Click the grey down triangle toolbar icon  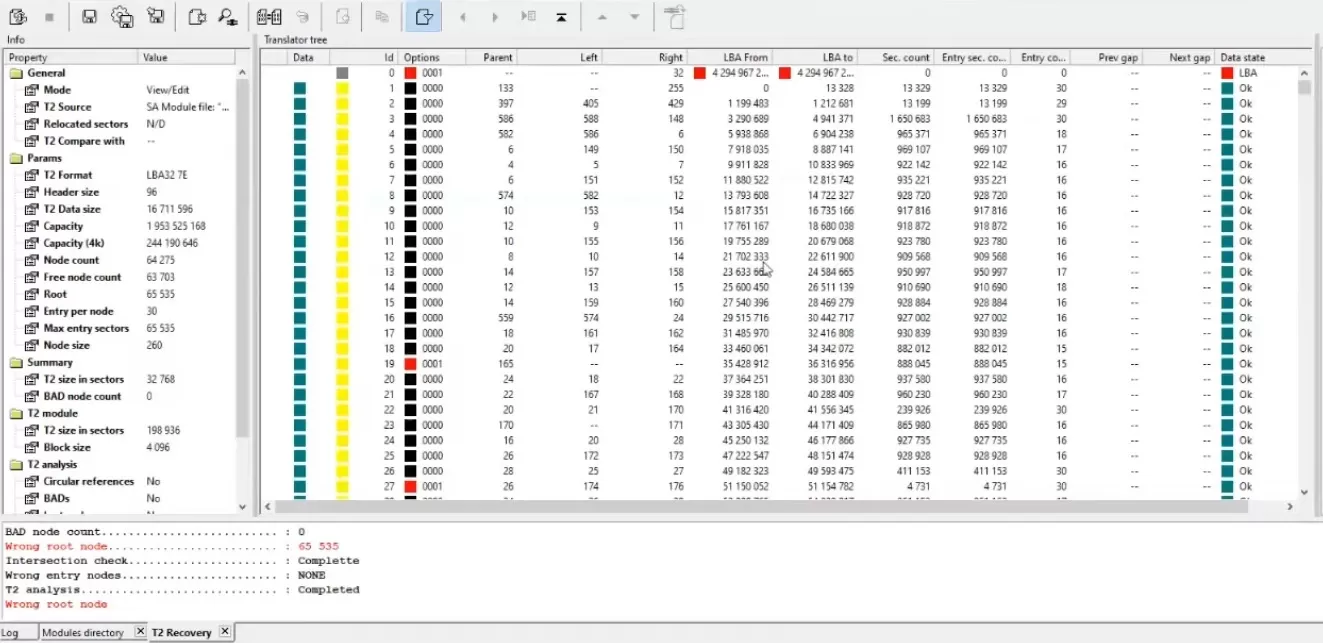point(634,17)
